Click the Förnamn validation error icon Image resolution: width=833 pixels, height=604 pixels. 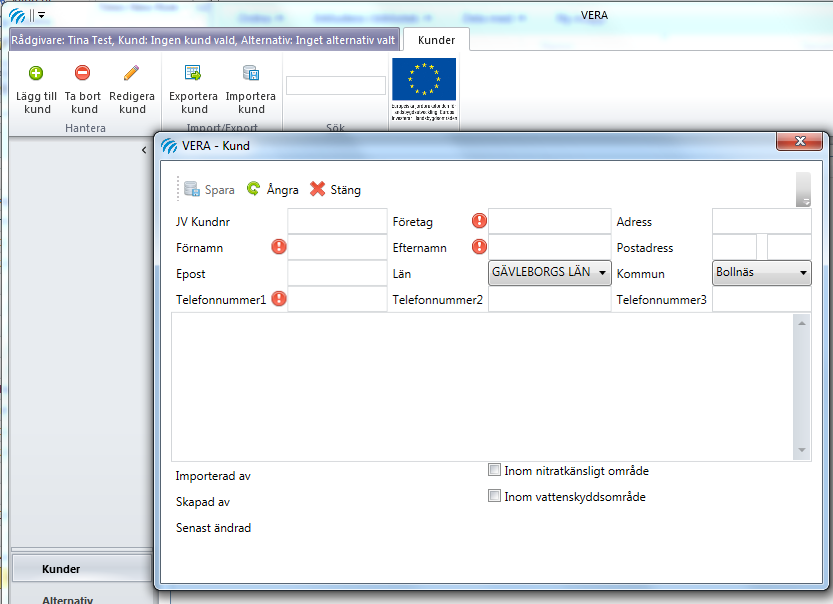tap(279, 246)
